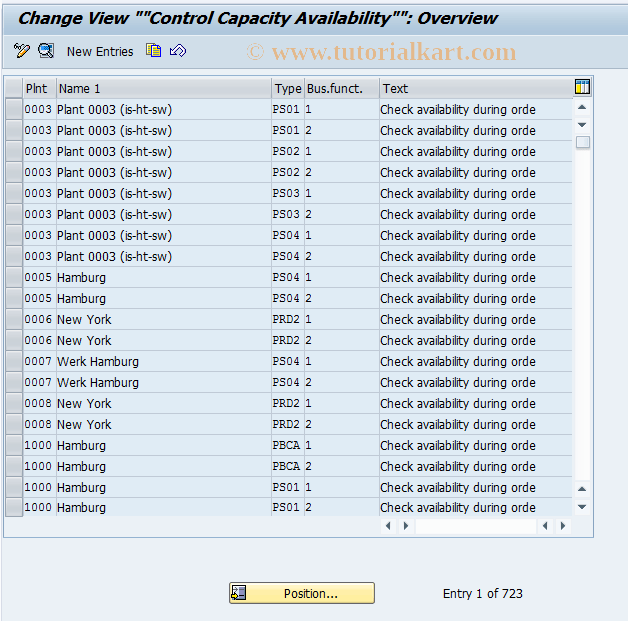Select row 1000 Hamburg PS01 function 2
Viewport: 628px width, 621px height.
pos(14,507)
